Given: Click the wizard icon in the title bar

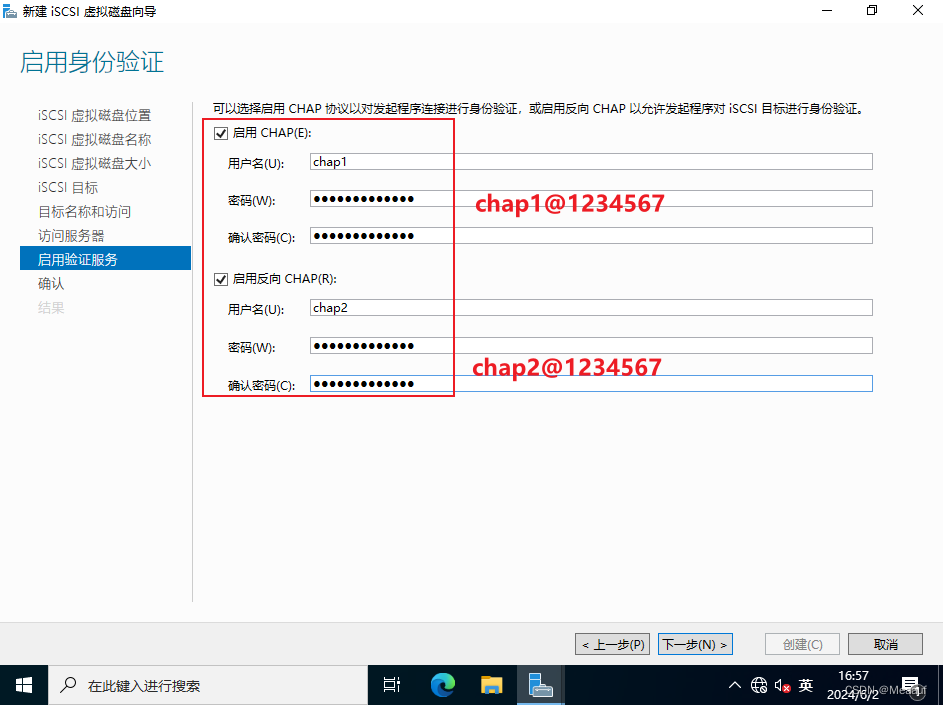Looking at the screenshot, I should tap(10, 11).
